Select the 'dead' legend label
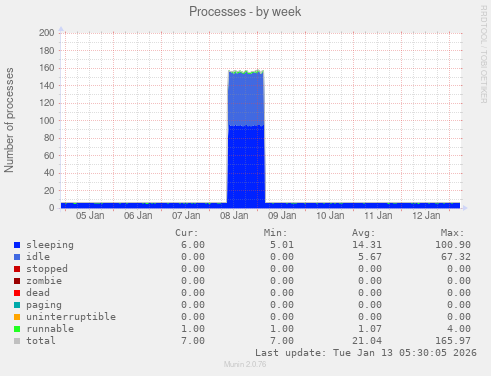Screen dimensions: 491x376 tap(38, 293)
